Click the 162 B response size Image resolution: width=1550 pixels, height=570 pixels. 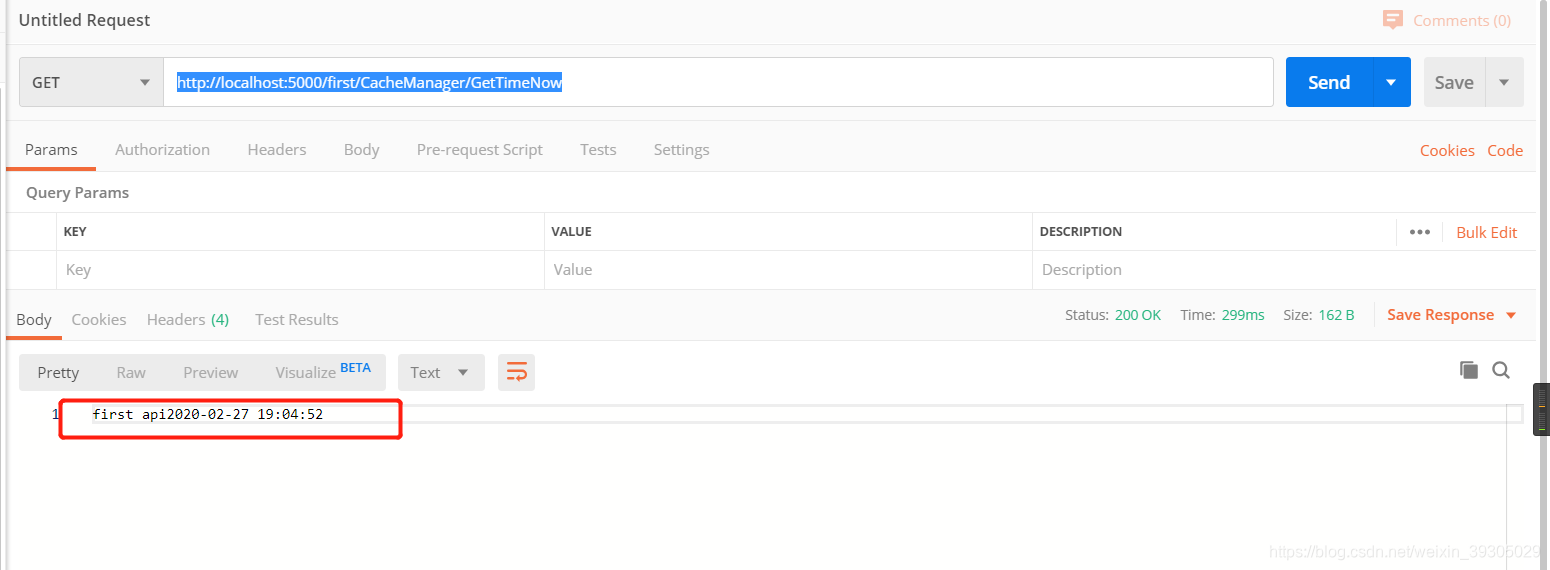1337,315
